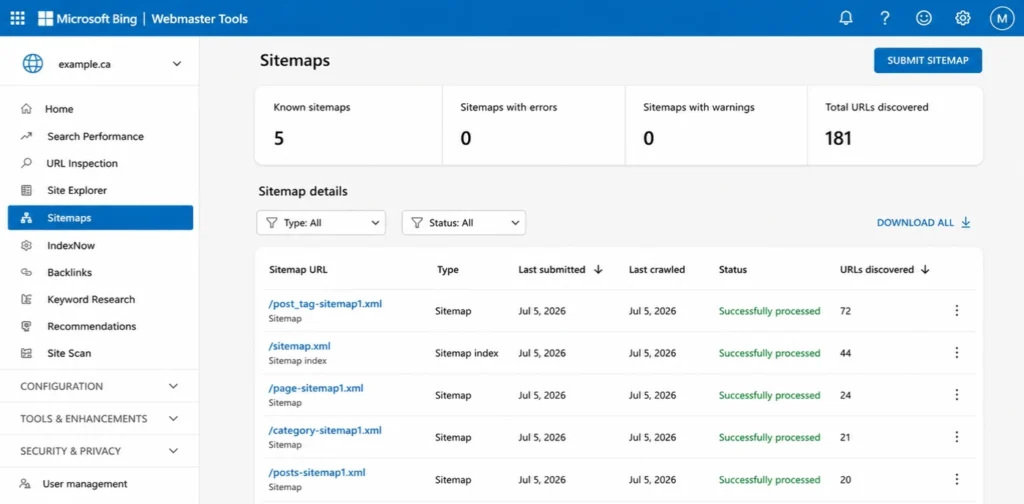Open /page-sitemap1.xml link

[315, 388]
